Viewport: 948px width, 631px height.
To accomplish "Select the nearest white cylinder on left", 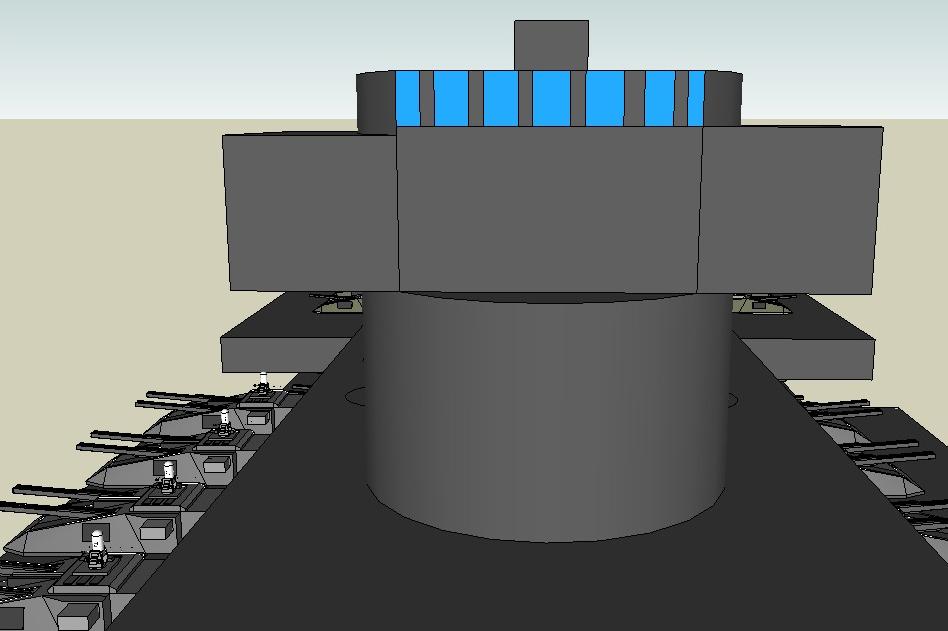I will (97, 542).
